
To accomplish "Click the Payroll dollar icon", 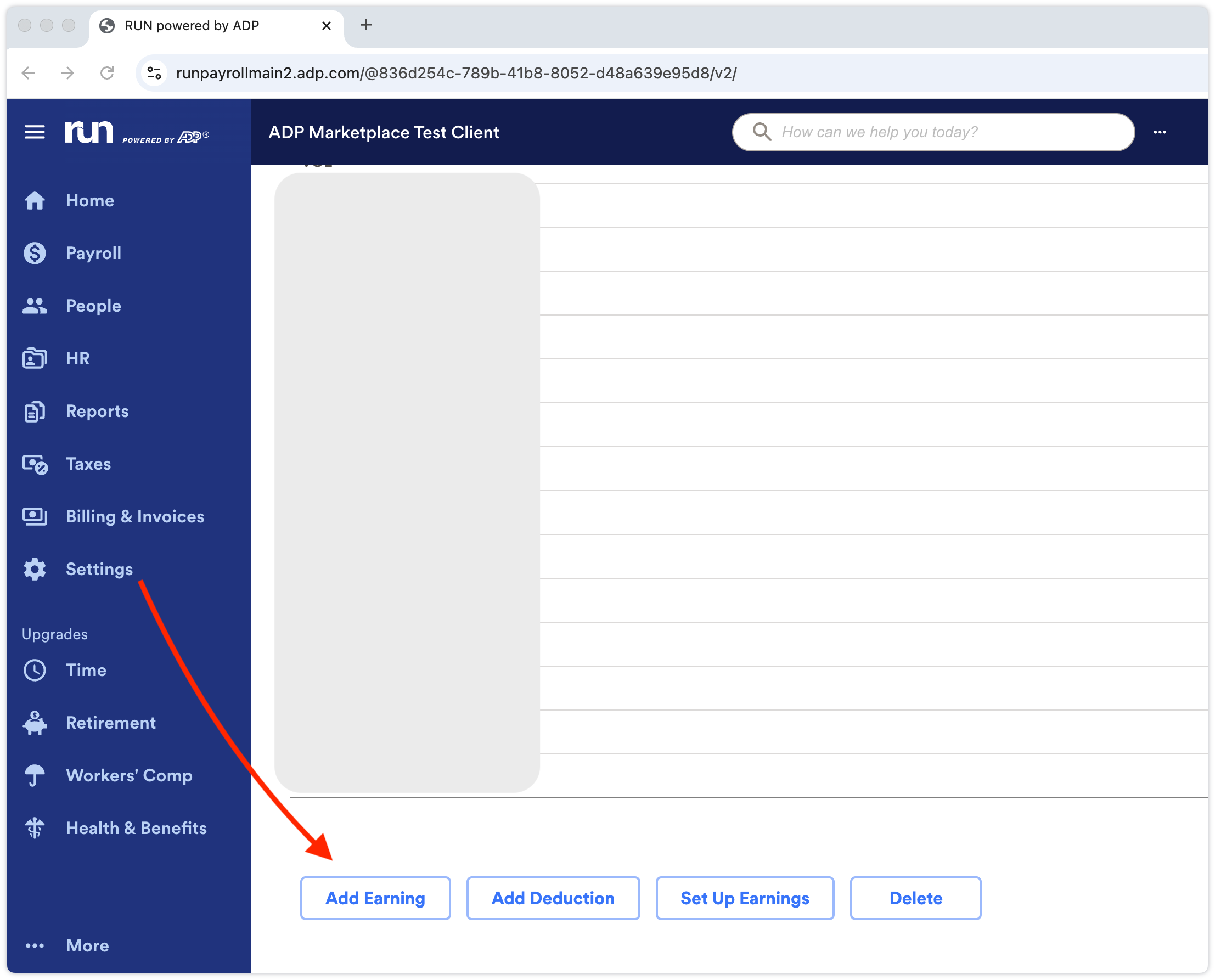I will [35, 253].
